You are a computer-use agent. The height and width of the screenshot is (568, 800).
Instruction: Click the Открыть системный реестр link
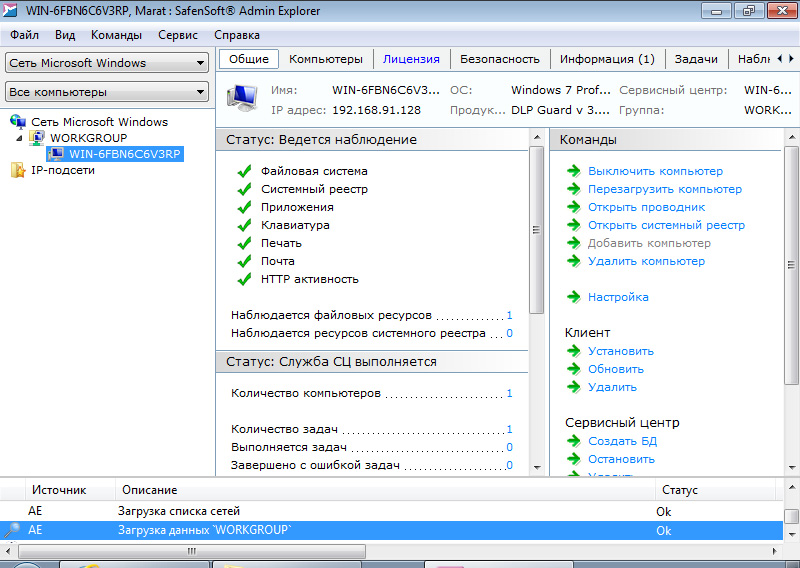click(x=666, y=225)
